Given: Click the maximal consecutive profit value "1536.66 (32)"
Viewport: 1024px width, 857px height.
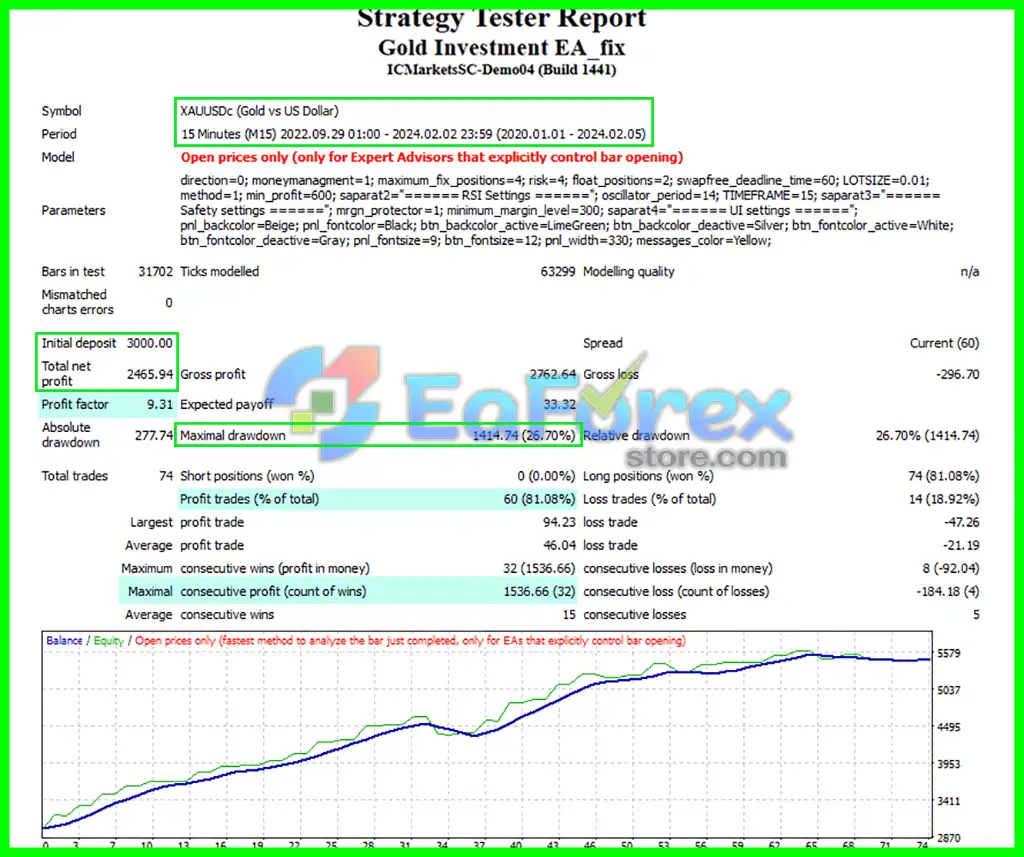Looking at the screenshot, I should (539, 591).
